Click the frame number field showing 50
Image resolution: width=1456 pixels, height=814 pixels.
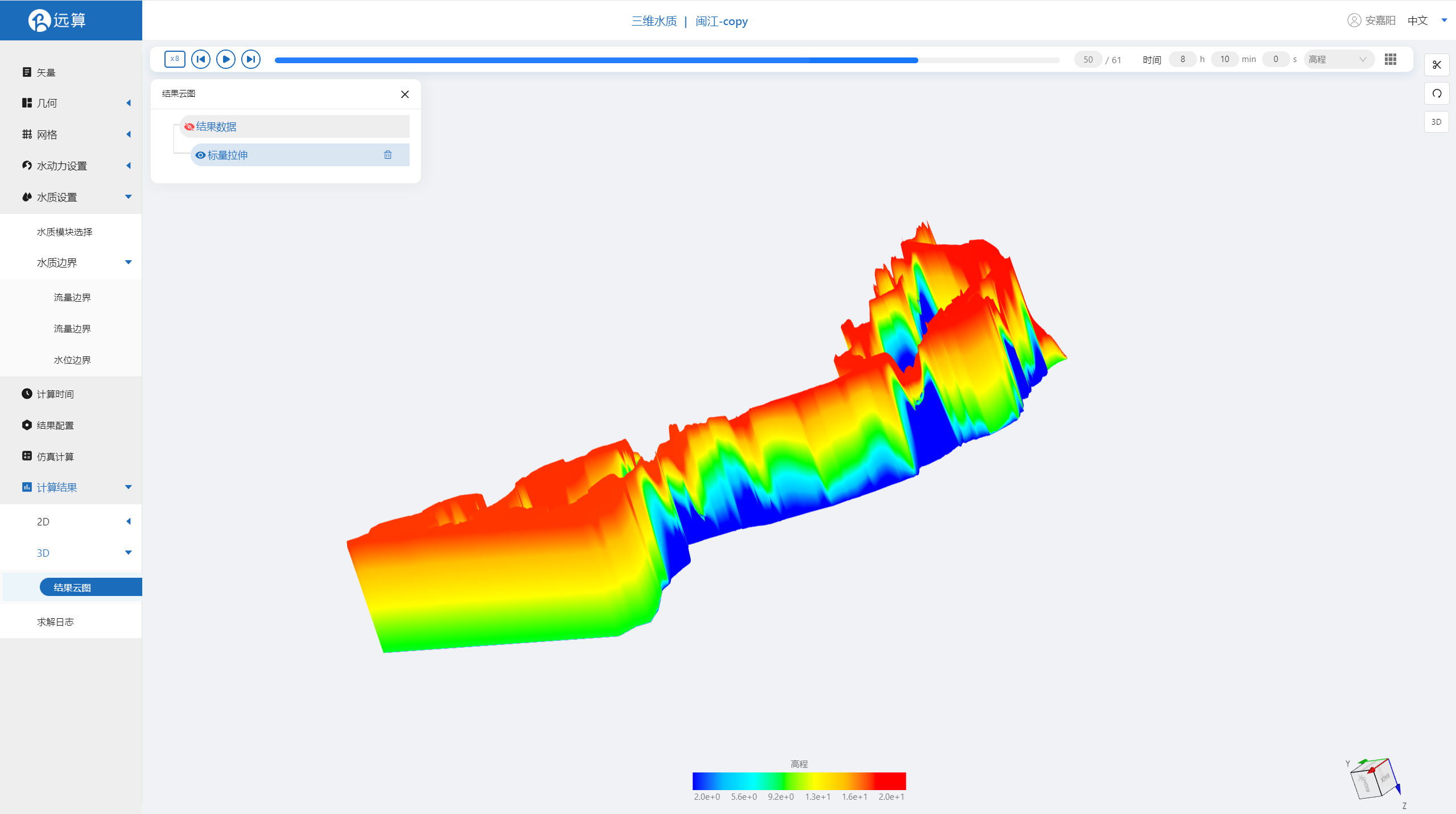(1088, 59)
